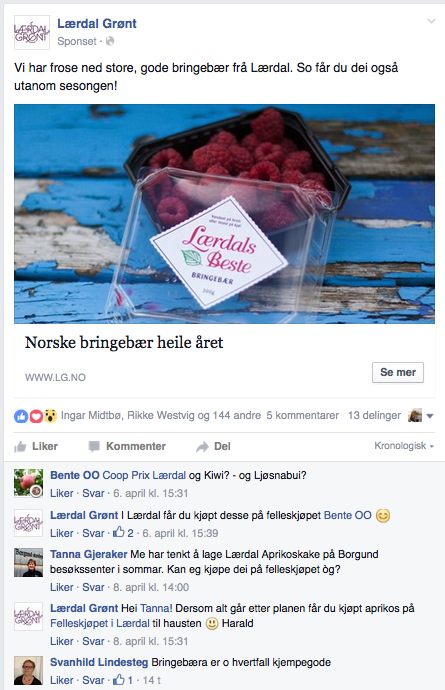Open the 13 delinger link
The image size is (445, 690).
[x=374, y=415]
